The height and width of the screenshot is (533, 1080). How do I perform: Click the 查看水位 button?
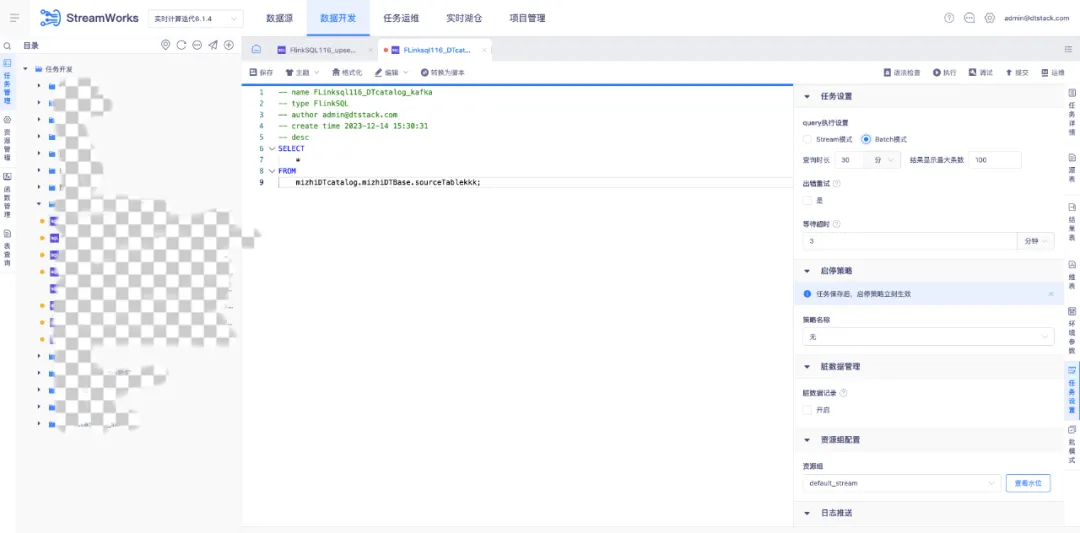click(x=1028, y=483)
